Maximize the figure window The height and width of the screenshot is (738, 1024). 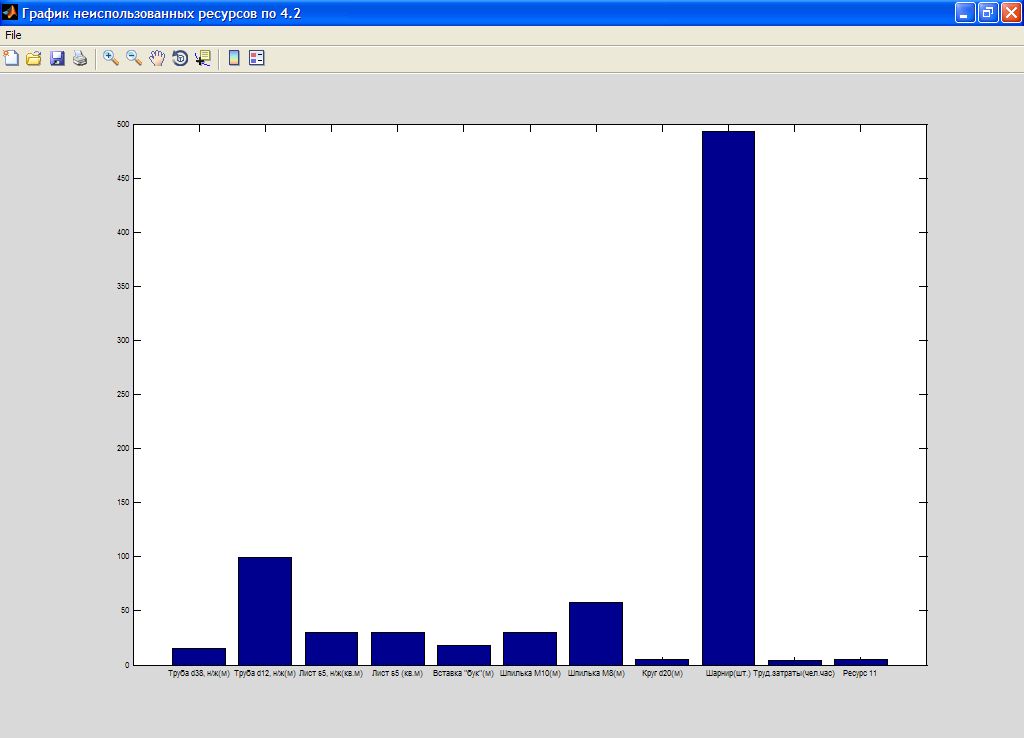[987, 12]
